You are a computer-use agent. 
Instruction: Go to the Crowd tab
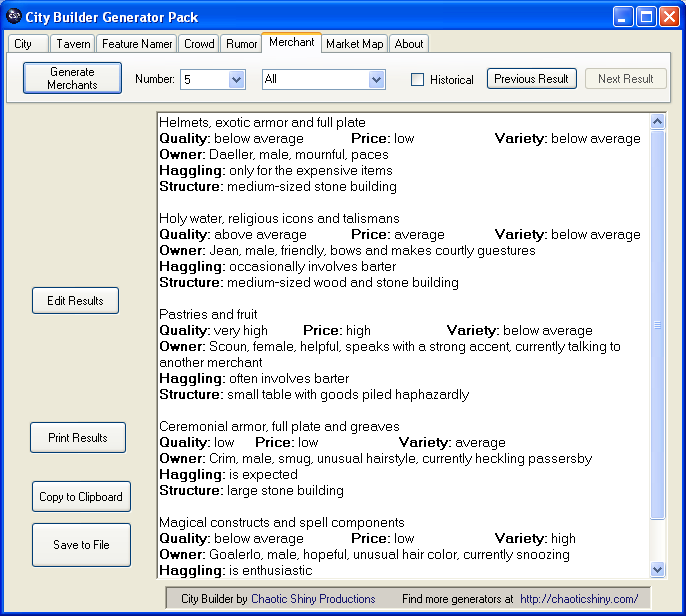199,44
